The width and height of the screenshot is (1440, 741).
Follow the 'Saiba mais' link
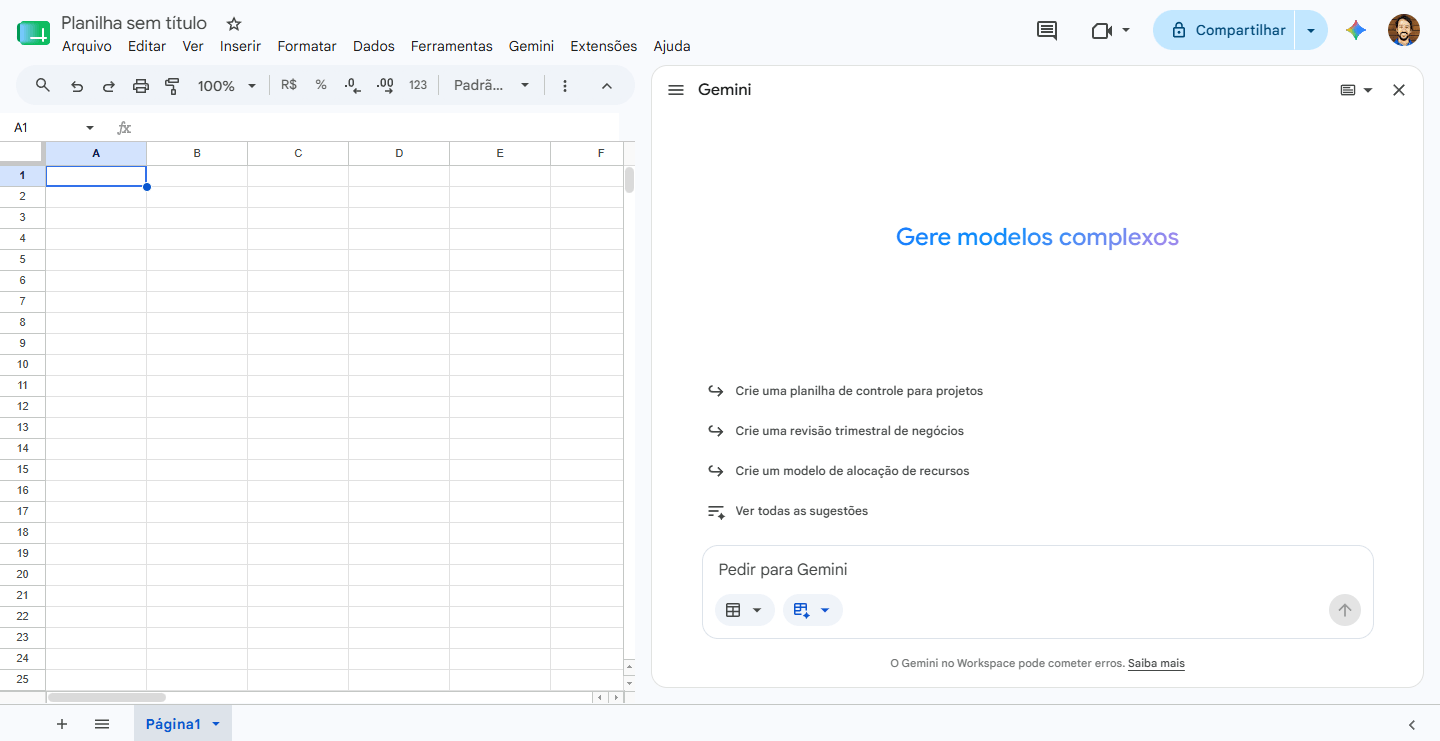click(x=1156, y=663)
